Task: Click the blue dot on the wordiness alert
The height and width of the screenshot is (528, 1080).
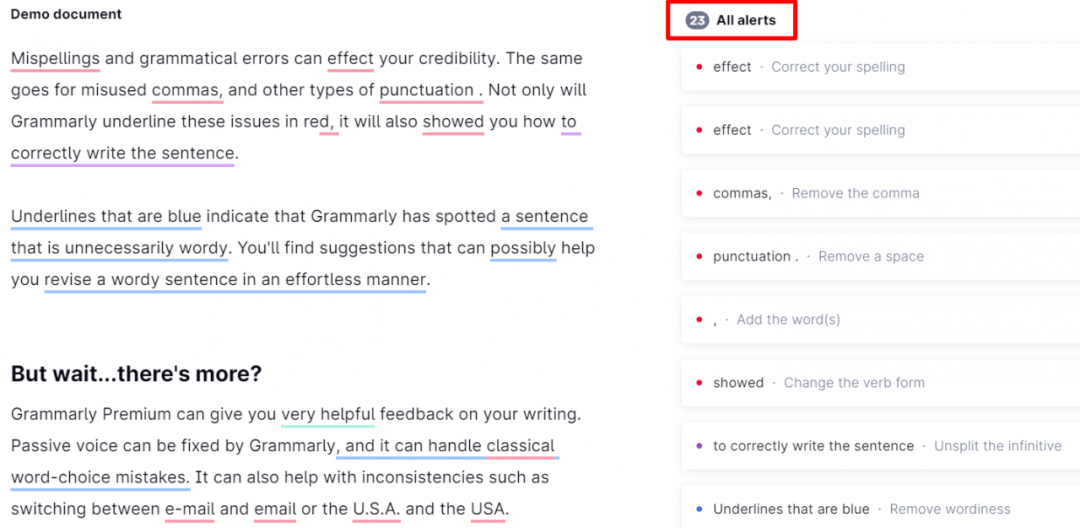Action: click(x=698, y=509)
